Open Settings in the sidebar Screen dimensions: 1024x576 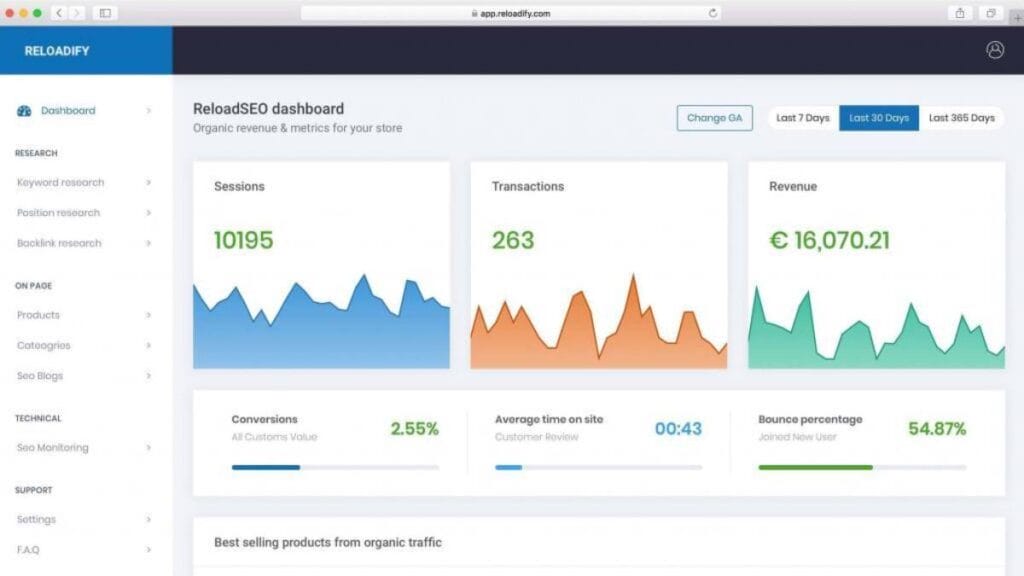pos(36,519)
